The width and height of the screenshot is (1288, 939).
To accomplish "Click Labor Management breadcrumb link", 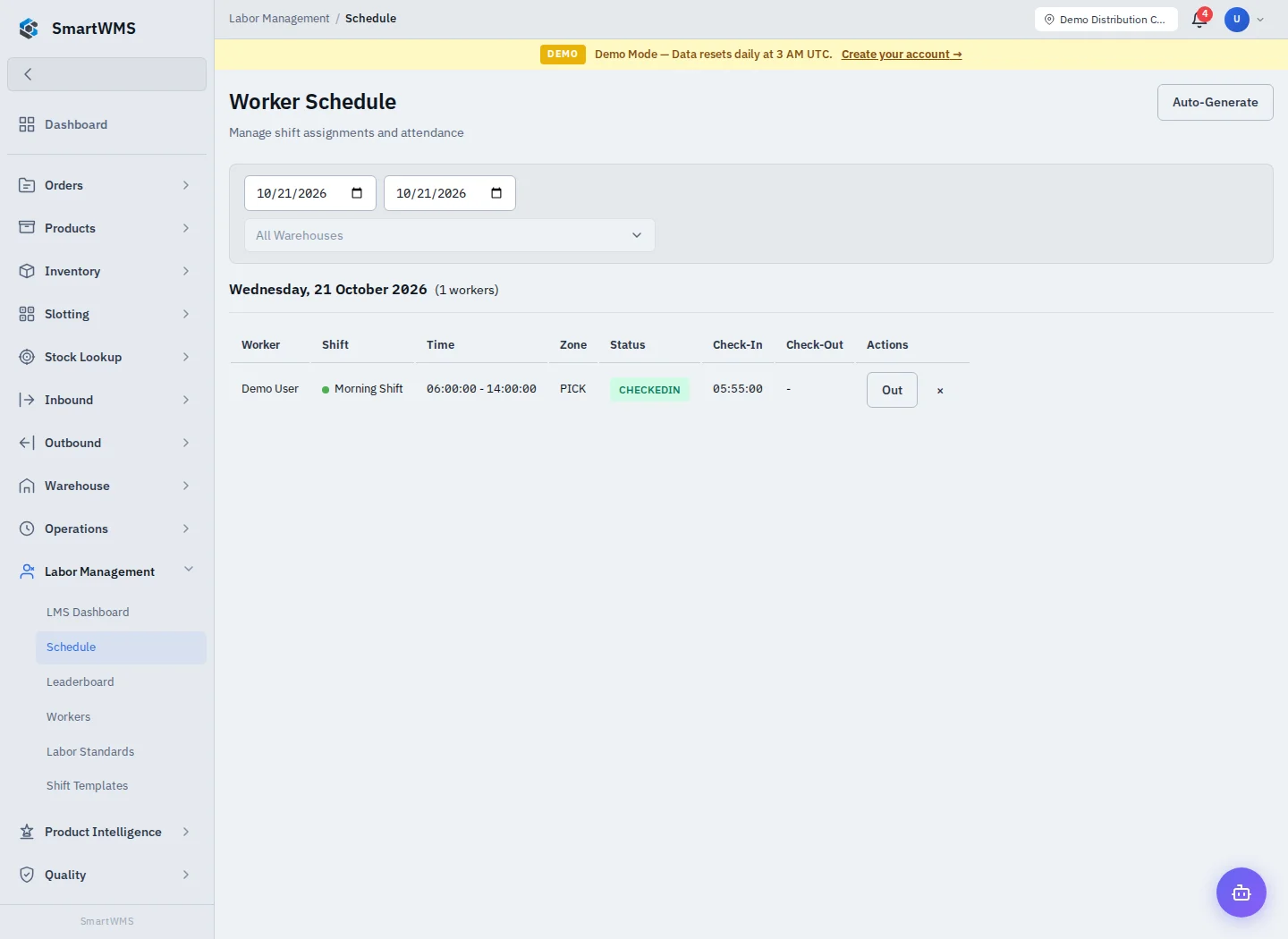I will point(279,19).
